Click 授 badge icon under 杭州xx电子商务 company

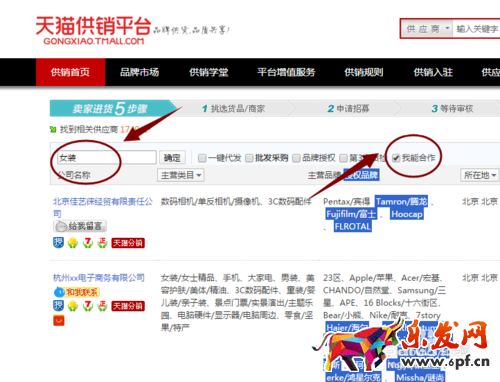pyautogui.click(x=58, y=306)
